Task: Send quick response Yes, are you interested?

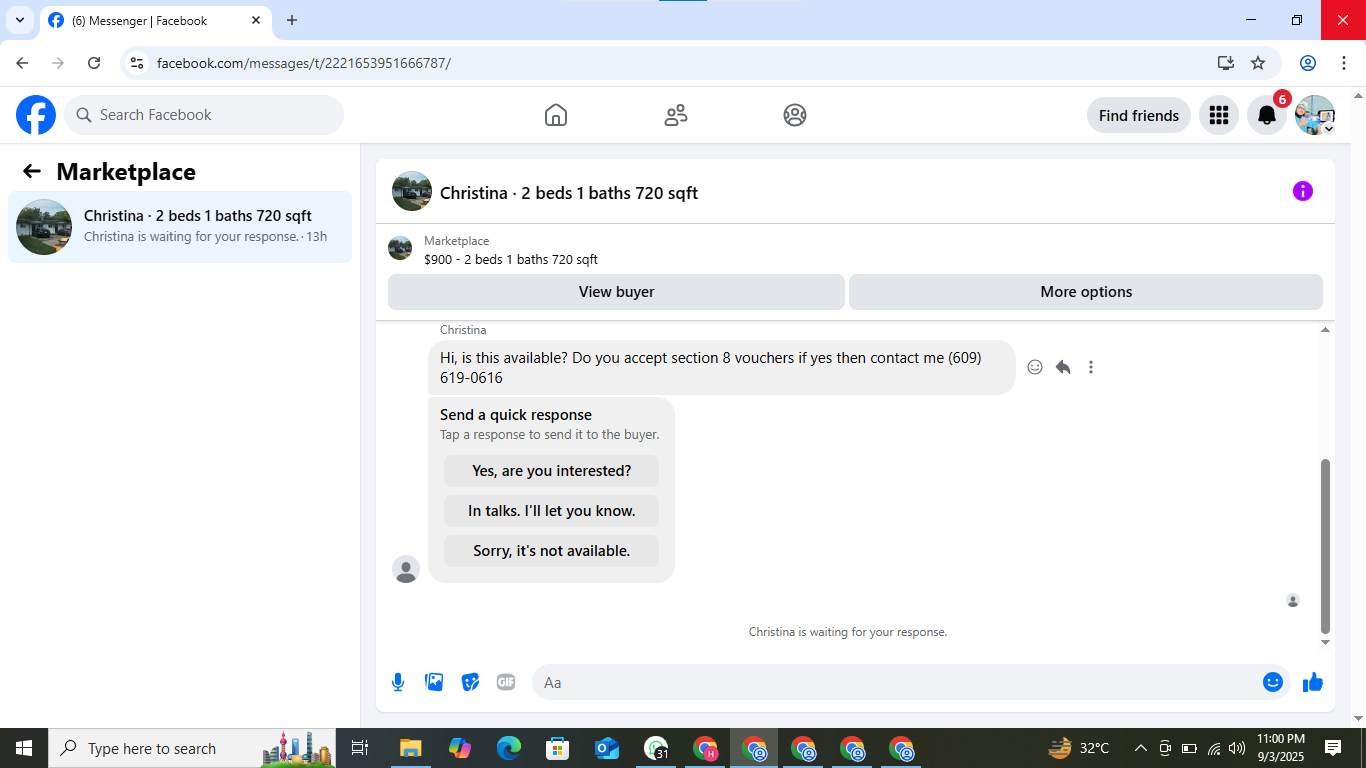Action: point(552,471)
